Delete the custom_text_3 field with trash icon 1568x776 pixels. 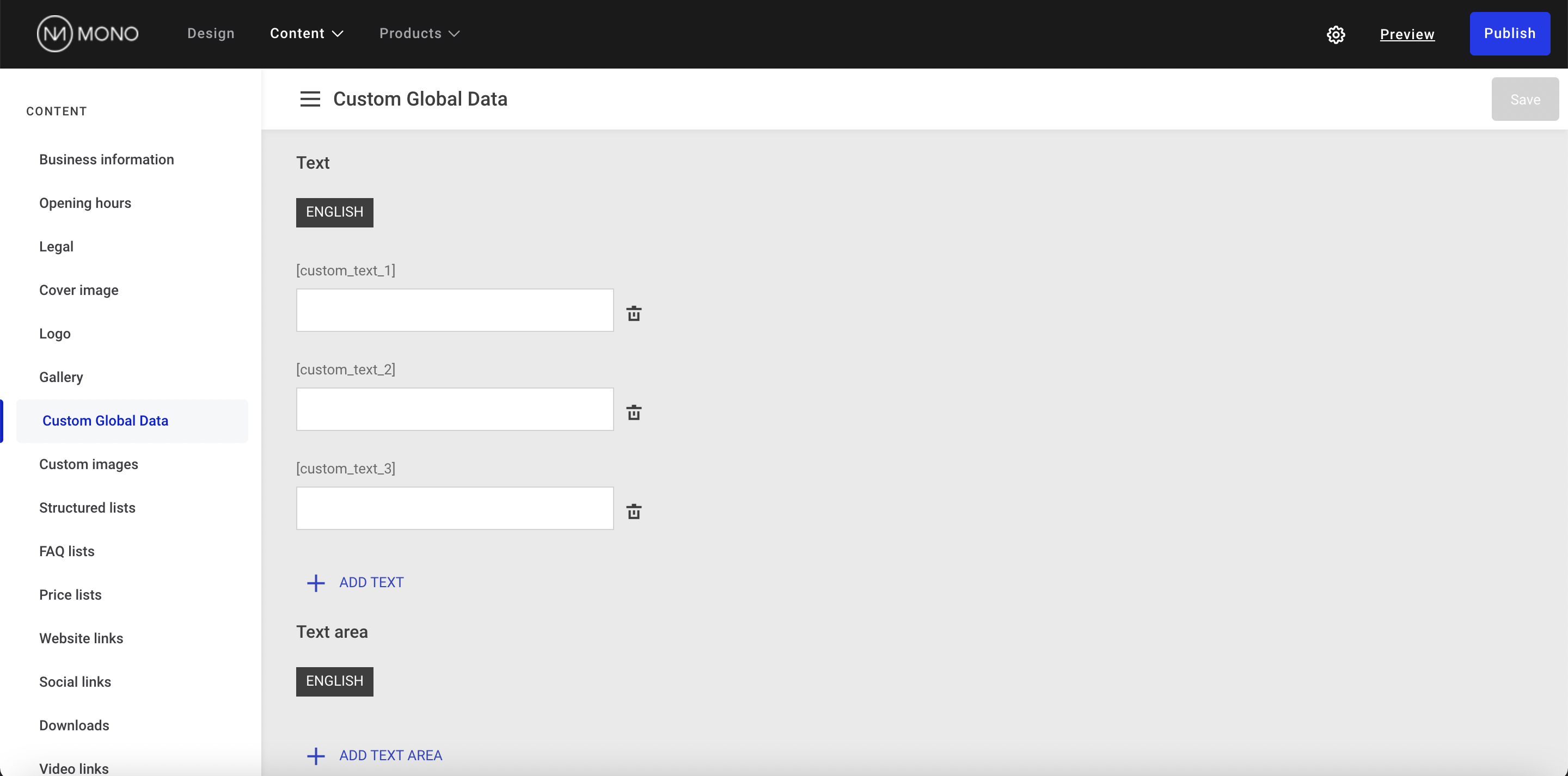634,512
